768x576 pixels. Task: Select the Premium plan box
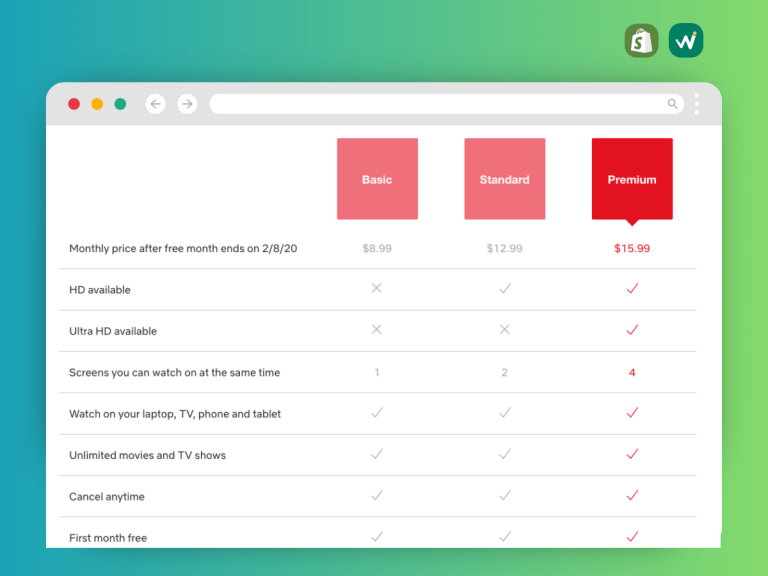(632, 179)
